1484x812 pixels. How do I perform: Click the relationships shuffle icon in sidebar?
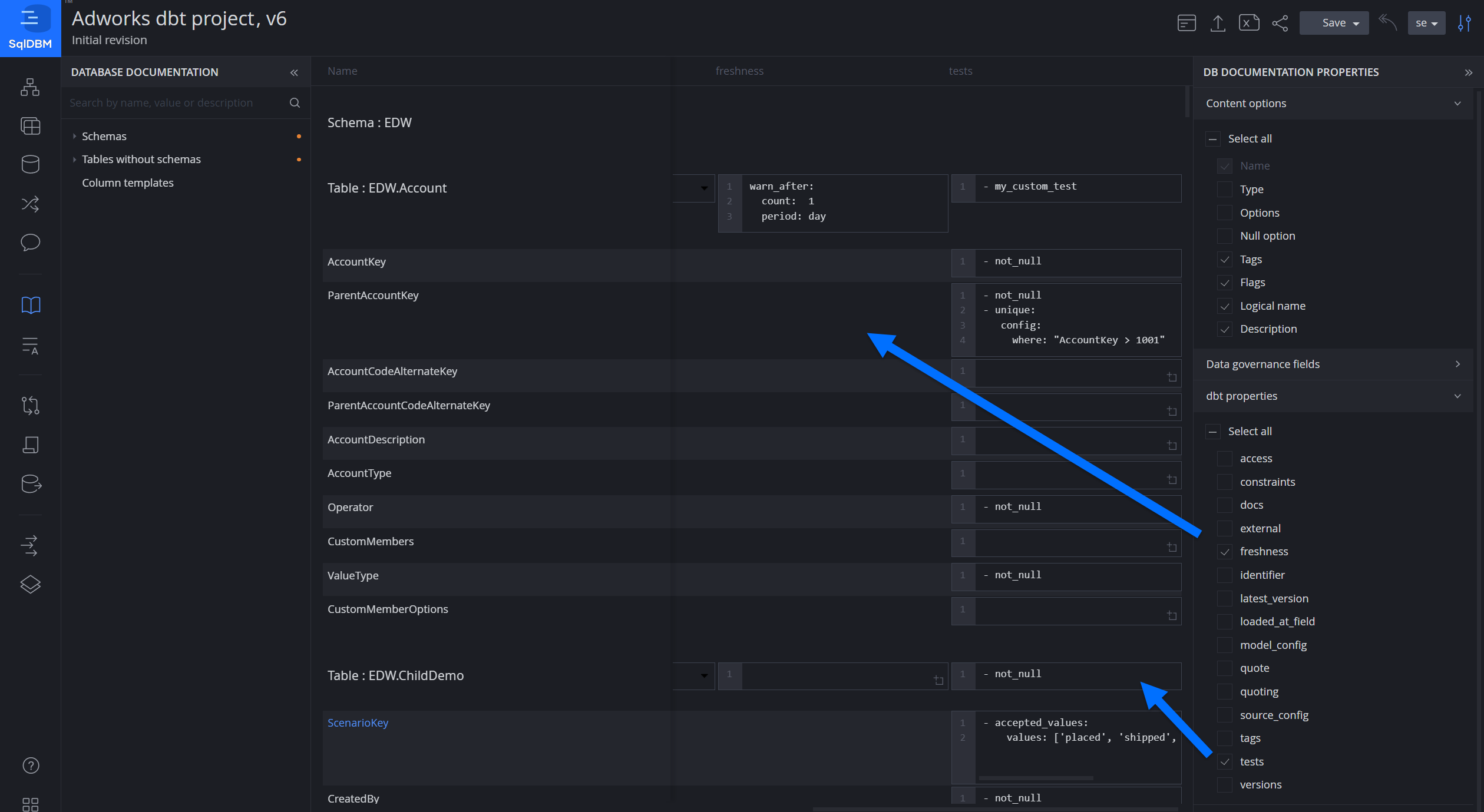click(x=30, y=204)
